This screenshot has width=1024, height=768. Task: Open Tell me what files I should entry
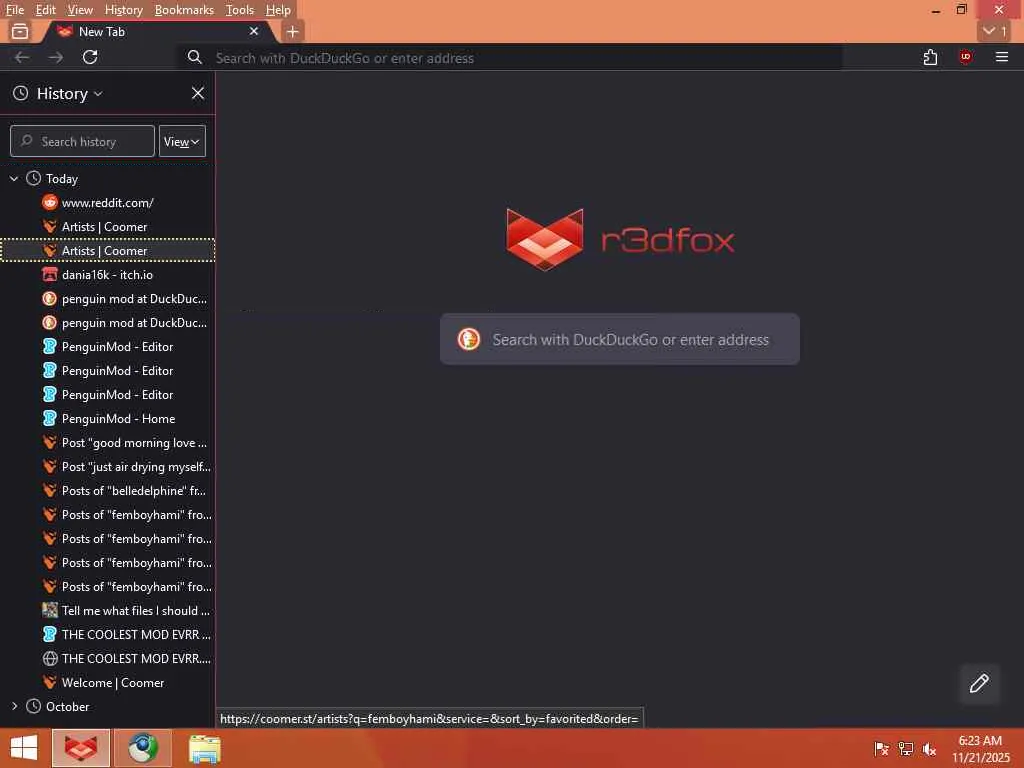point(108,611)
